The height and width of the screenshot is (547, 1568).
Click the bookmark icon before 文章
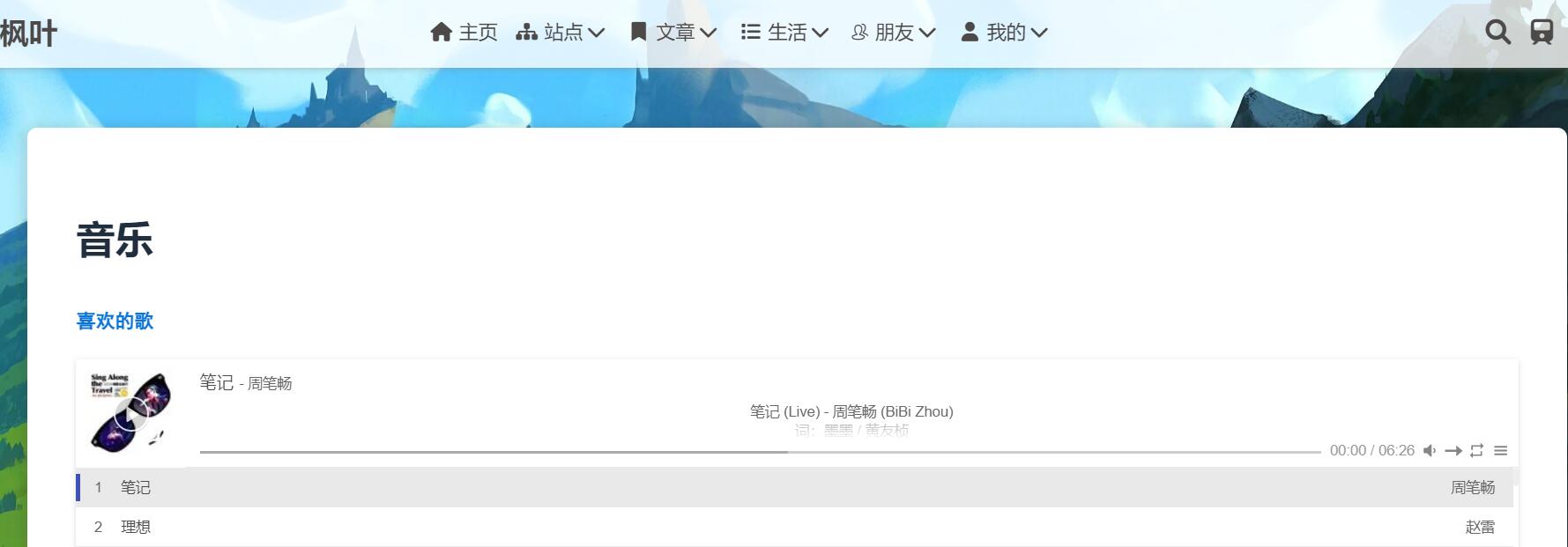639,33
